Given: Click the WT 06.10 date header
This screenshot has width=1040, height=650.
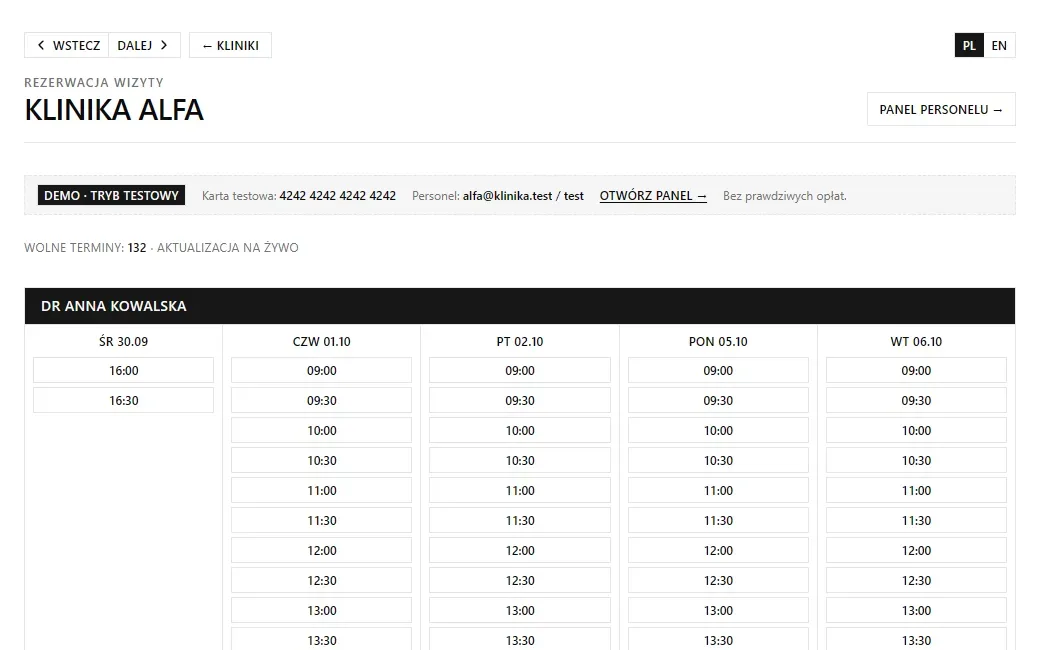Looking at the screenshot, I should [916, 342].
